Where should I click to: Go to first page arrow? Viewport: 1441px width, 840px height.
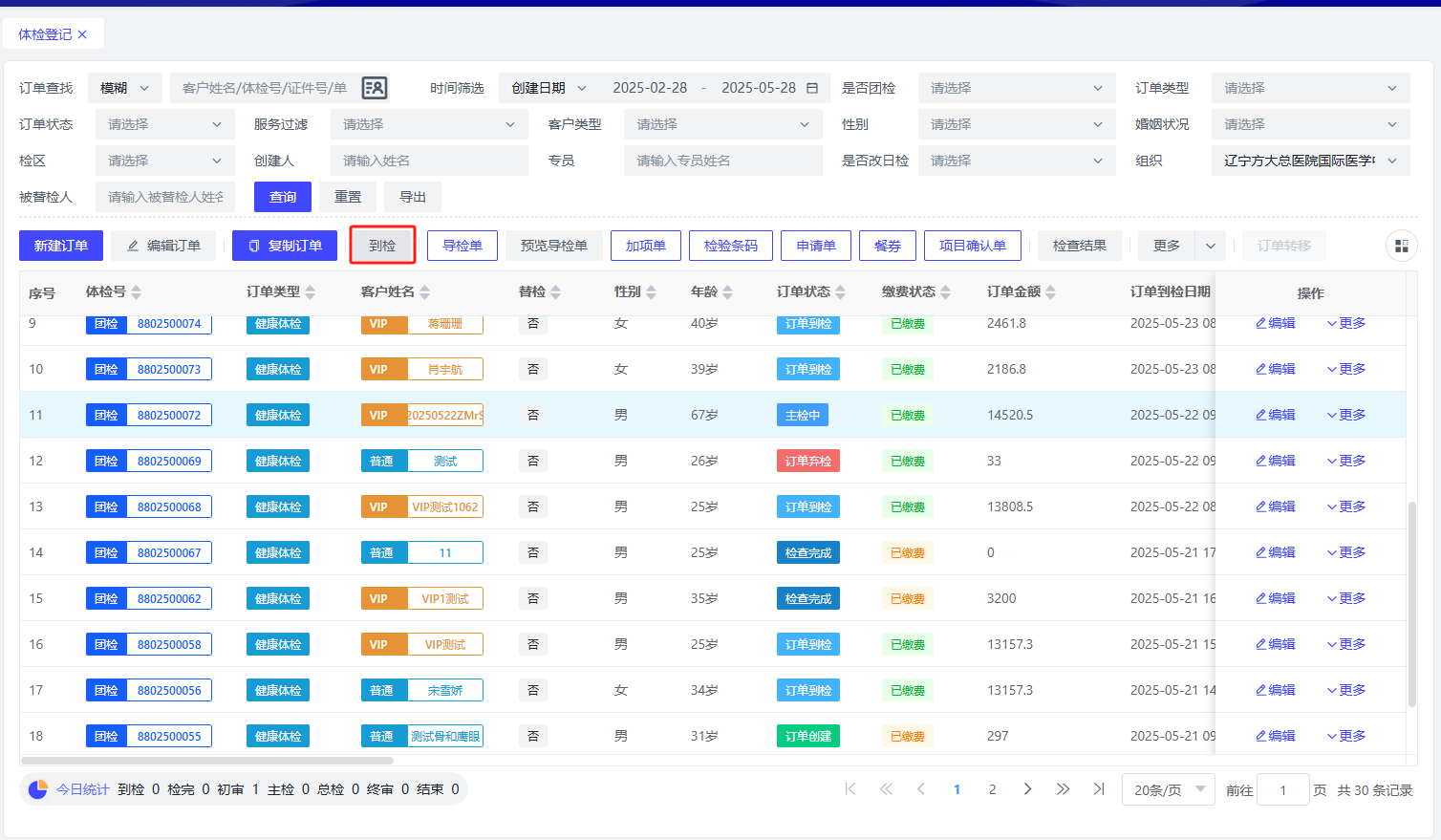click(850, 789)
